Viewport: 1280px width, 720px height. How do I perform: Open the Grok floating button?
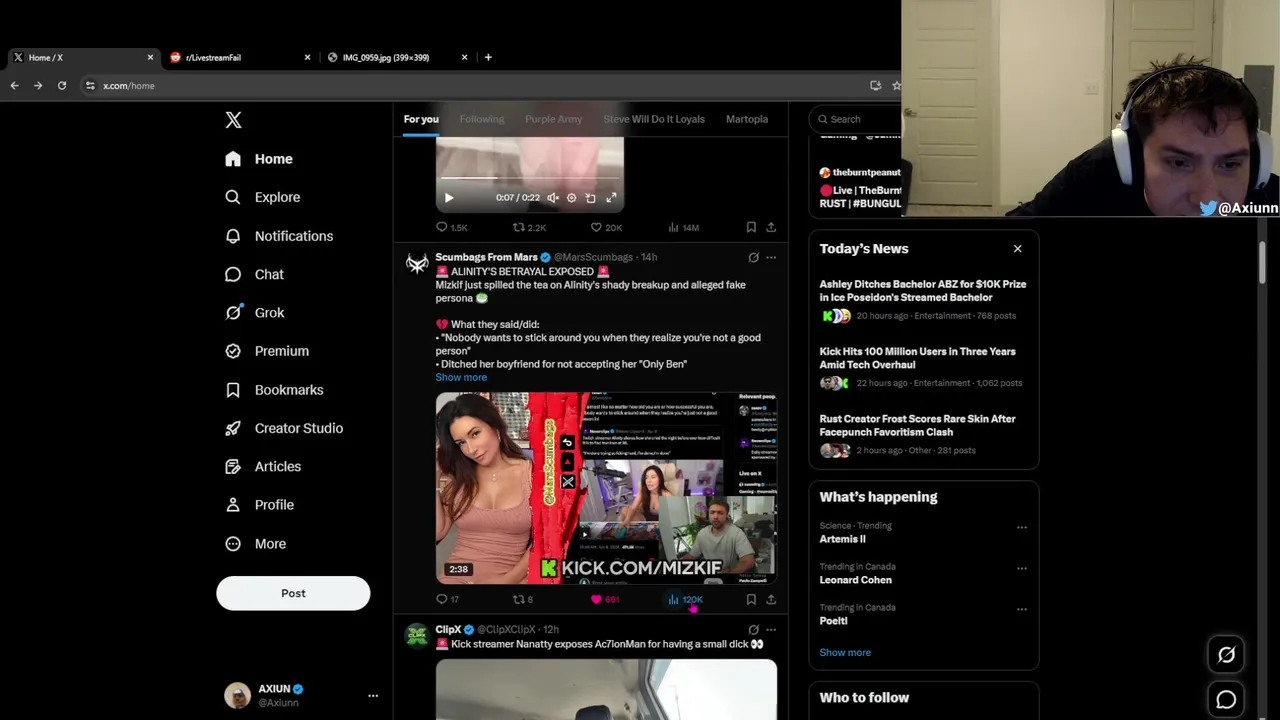pos(1226,655)
